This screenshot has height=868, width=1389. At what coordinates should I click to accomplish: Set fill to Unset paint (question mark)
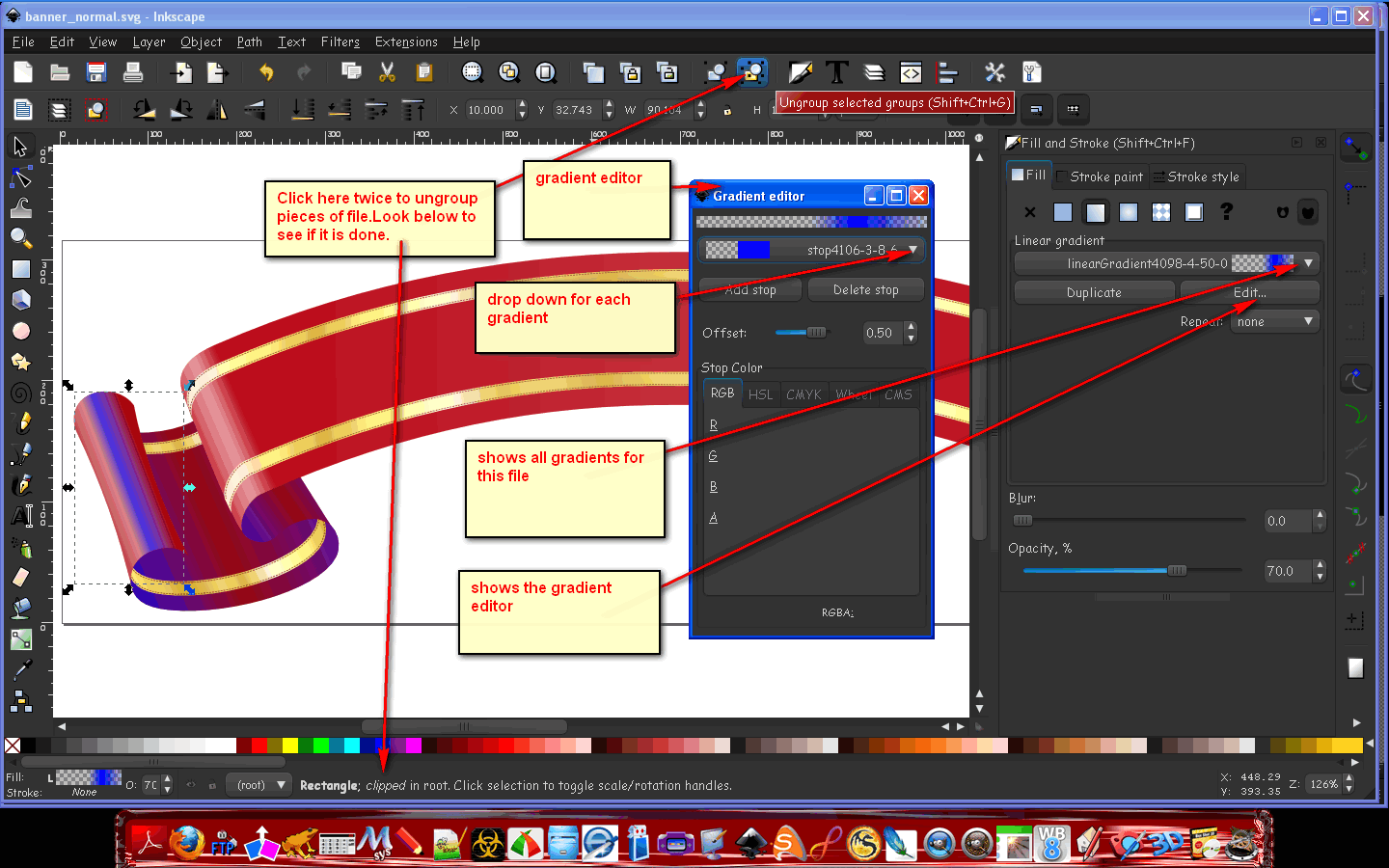point(1227,212)
